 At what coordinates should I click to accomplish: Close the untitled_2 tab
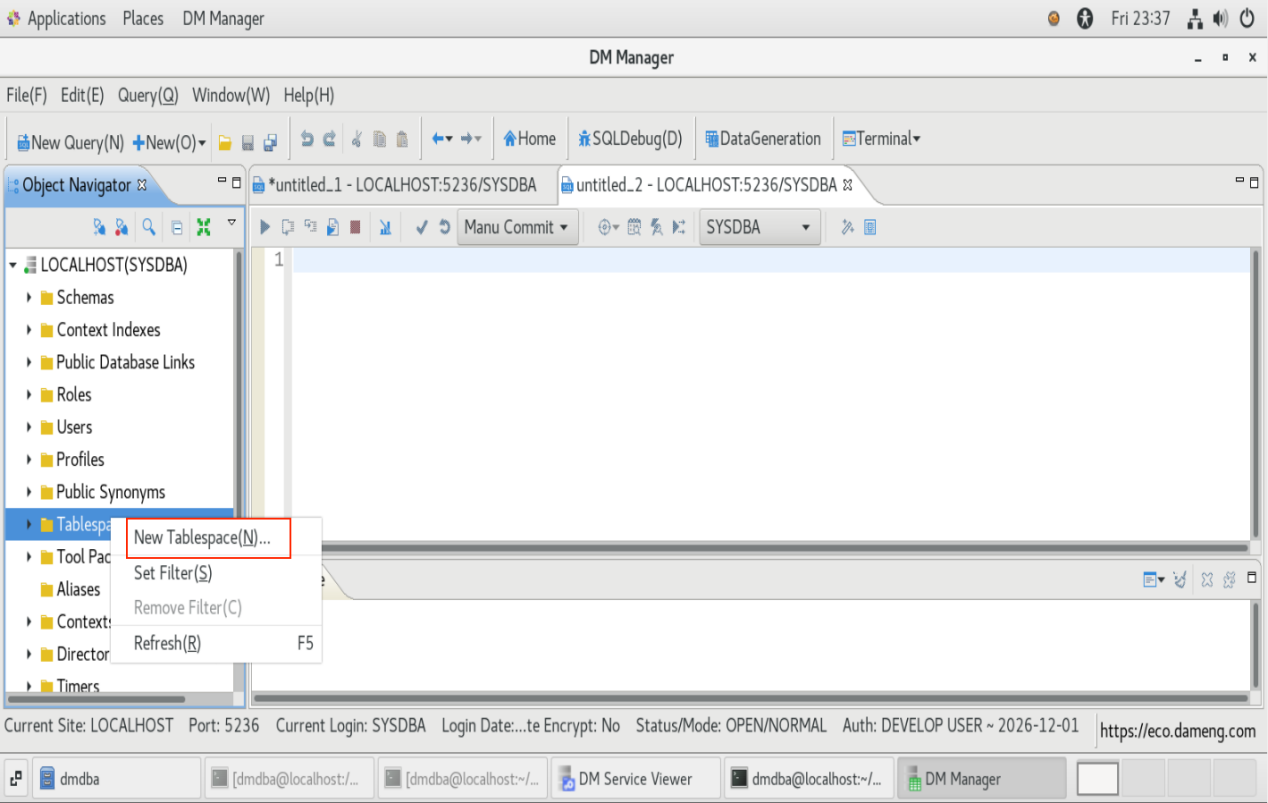pos(848,185)
